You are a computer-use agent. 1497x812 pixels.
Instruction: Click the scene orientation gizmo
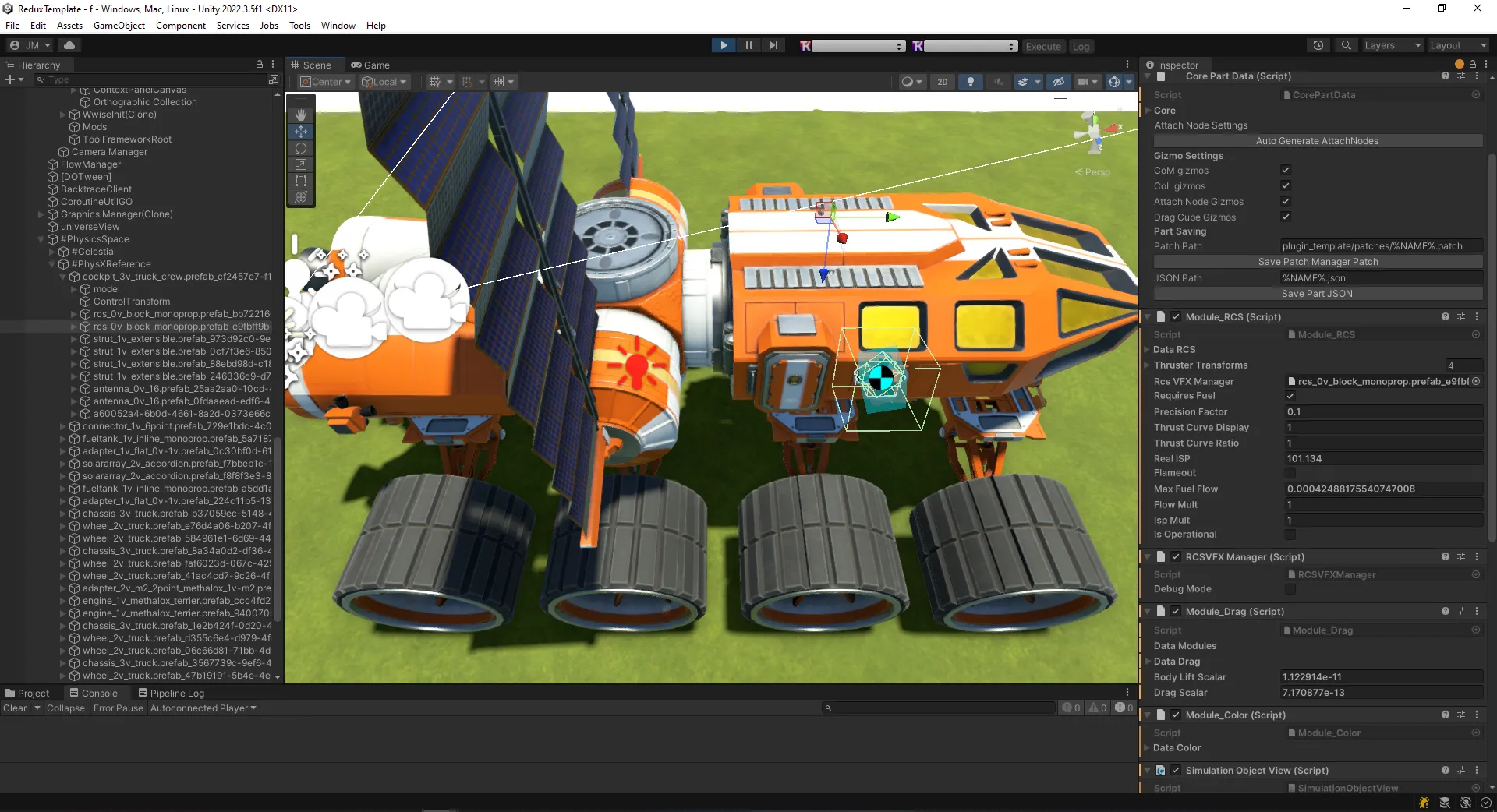(1095, 132)
